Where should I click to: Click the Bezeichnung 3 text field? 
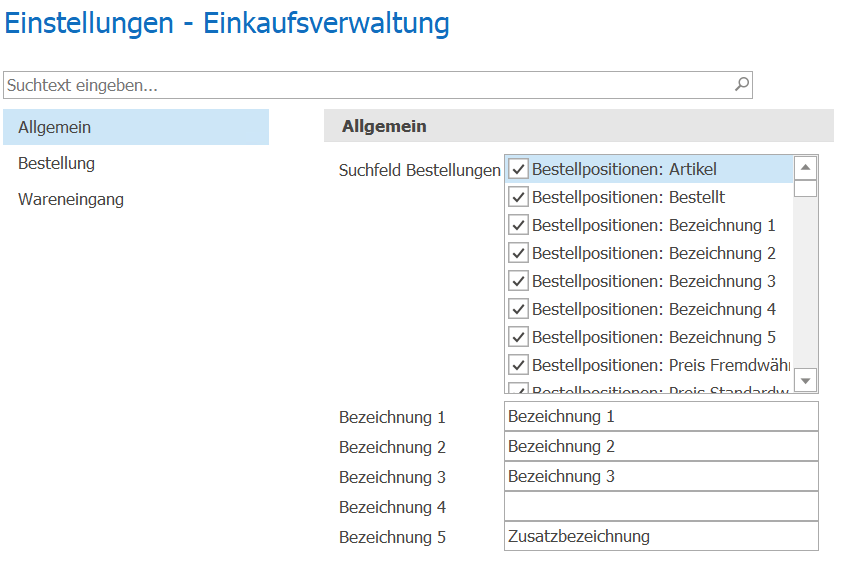pyautogui.click(x=661, y=476)
